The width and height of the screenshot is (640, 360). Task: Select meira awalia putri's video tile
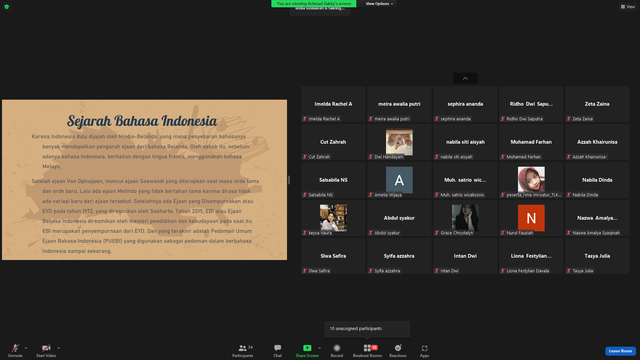(x=399, y=104)
